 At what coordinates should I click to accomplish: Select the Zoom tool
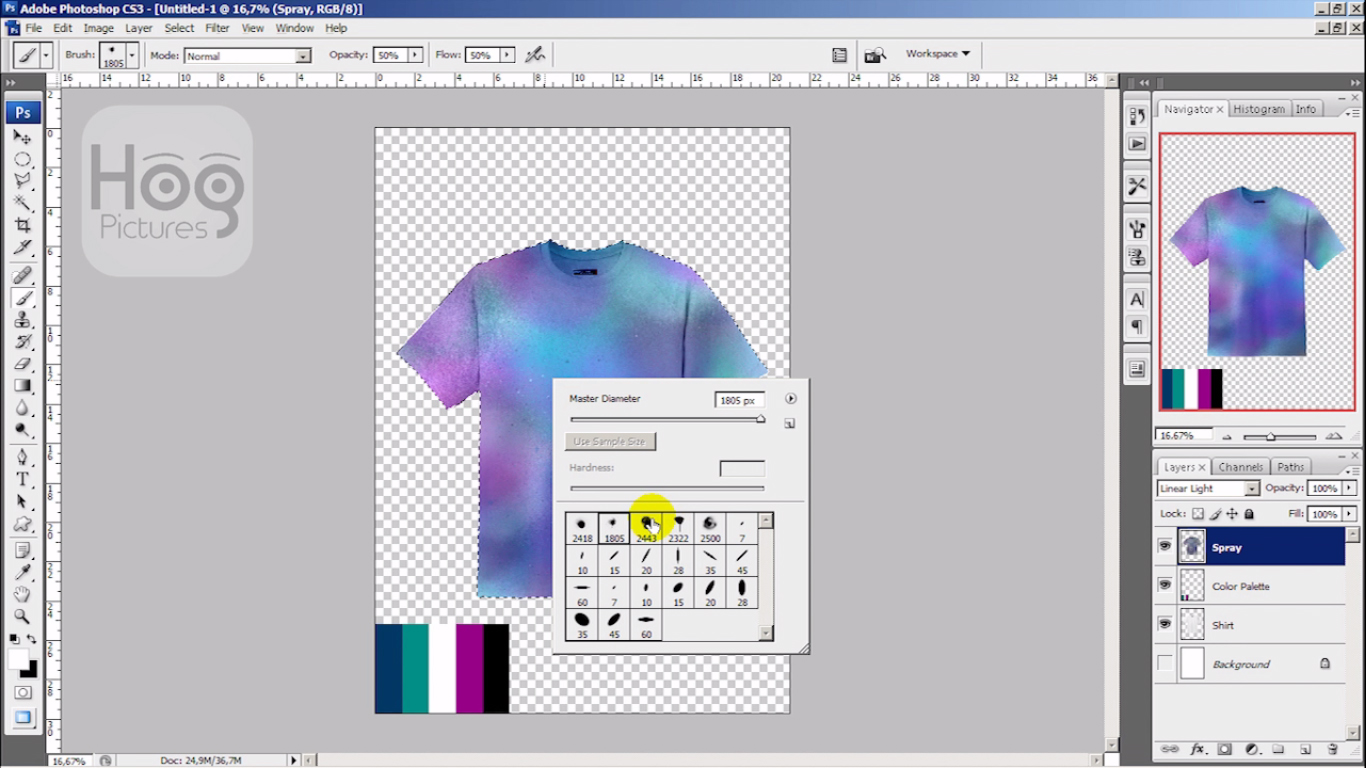click(22, 617)
